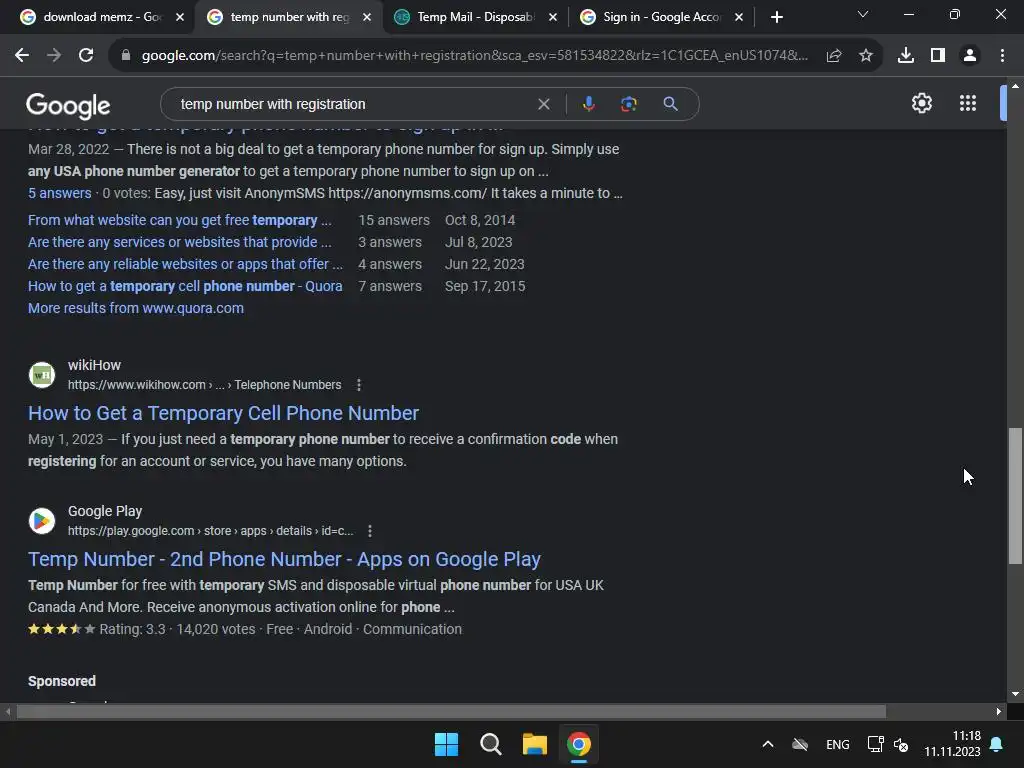Screen dimensions: 1024x768
Task: Open the Google apps grid
Action: coord(968,103)
